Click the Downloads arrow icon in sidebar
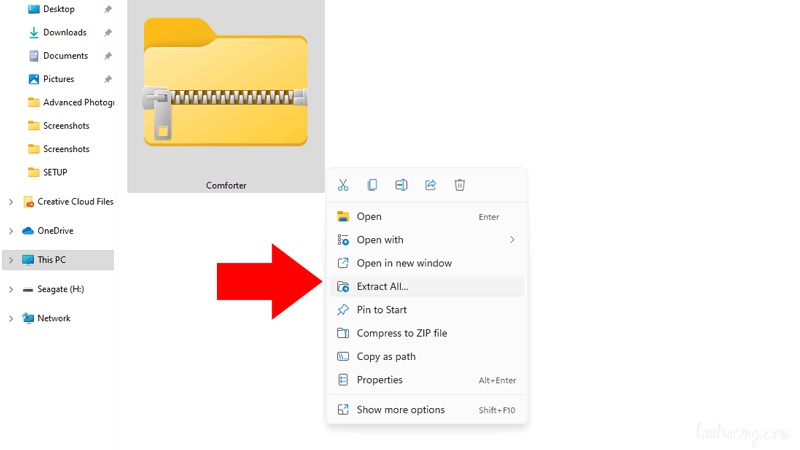Viewport: 800px width, 450px height. (34, 33)
